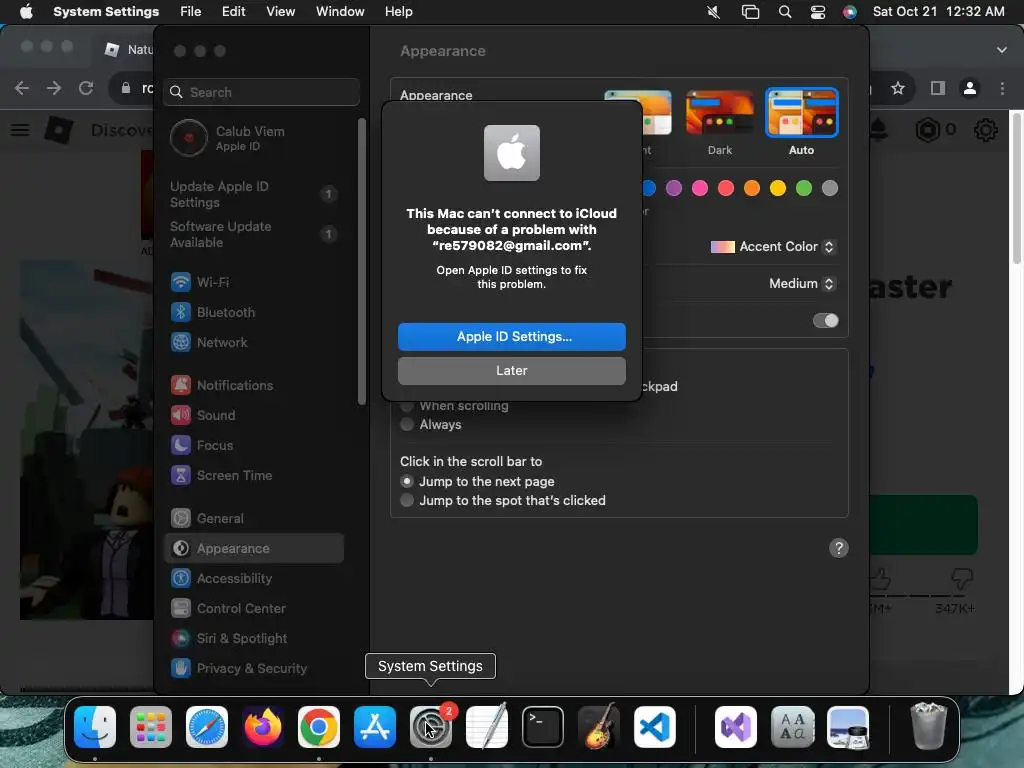Open the Edit menu
Image resolution: width=1024 pixels, height=768 pixels.
[234, 12]
